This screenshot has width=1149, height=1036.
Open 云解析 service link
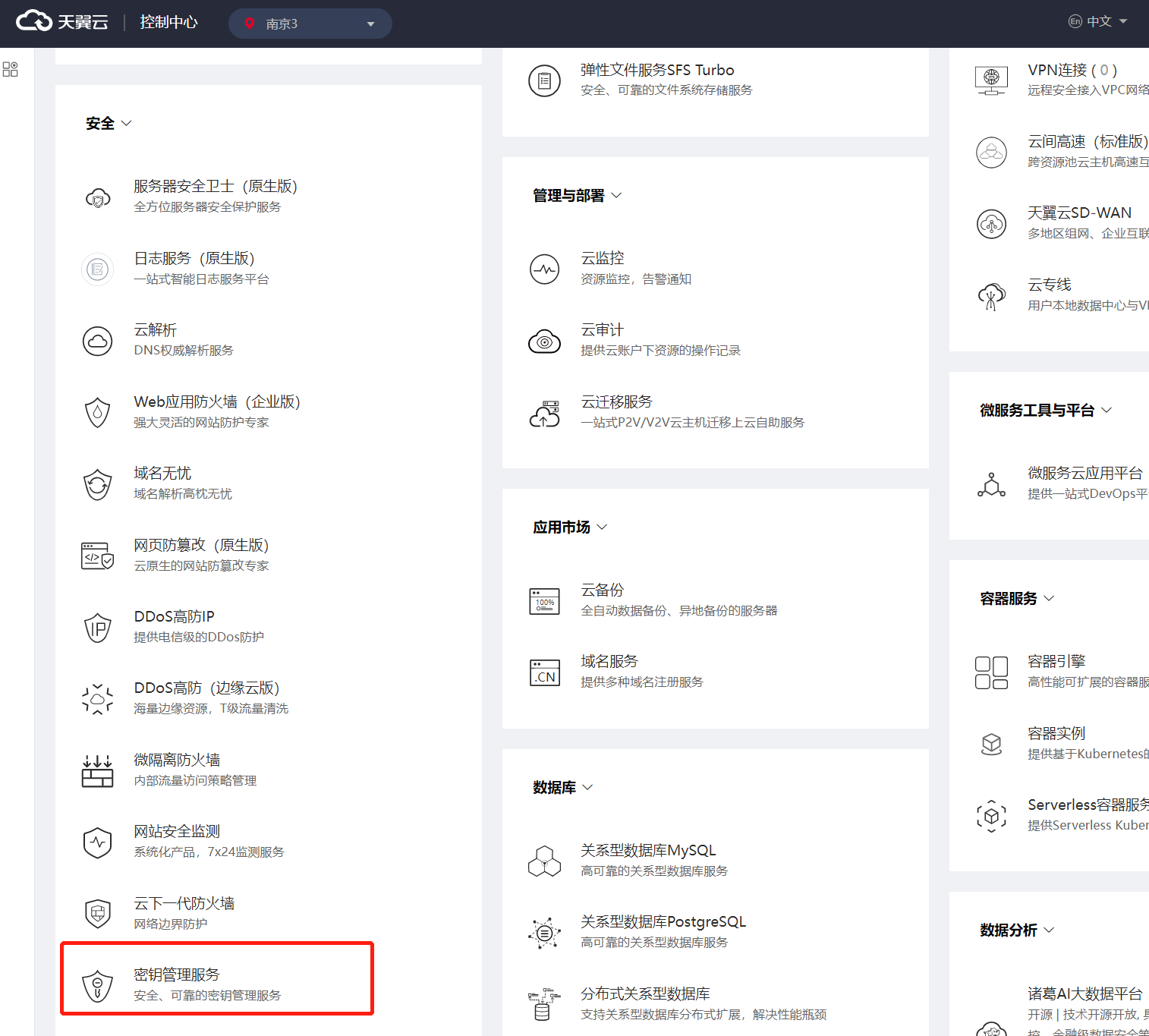point(156,329)
